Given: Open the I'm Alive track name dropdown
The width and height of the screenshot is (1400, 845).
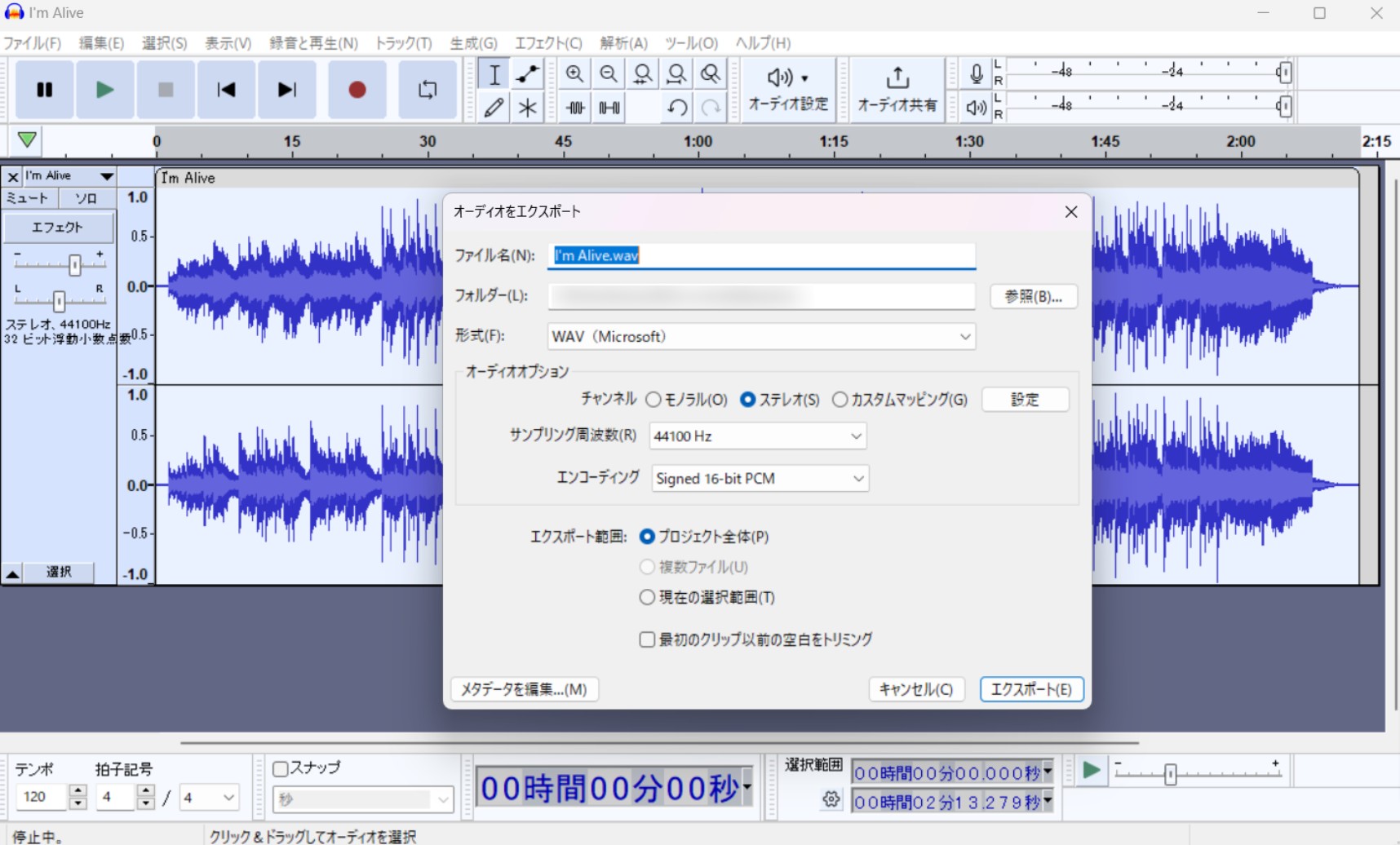Looking at the screenshot, I should tap(69, 176).
